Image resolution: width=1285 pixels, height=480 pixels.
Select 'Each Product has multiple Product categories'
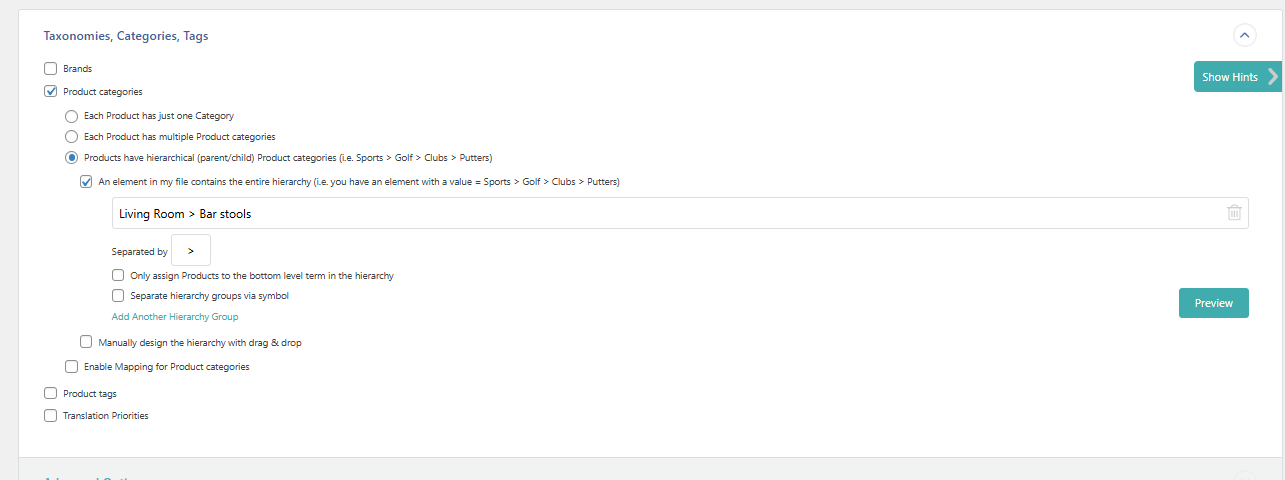click(71, 136)
